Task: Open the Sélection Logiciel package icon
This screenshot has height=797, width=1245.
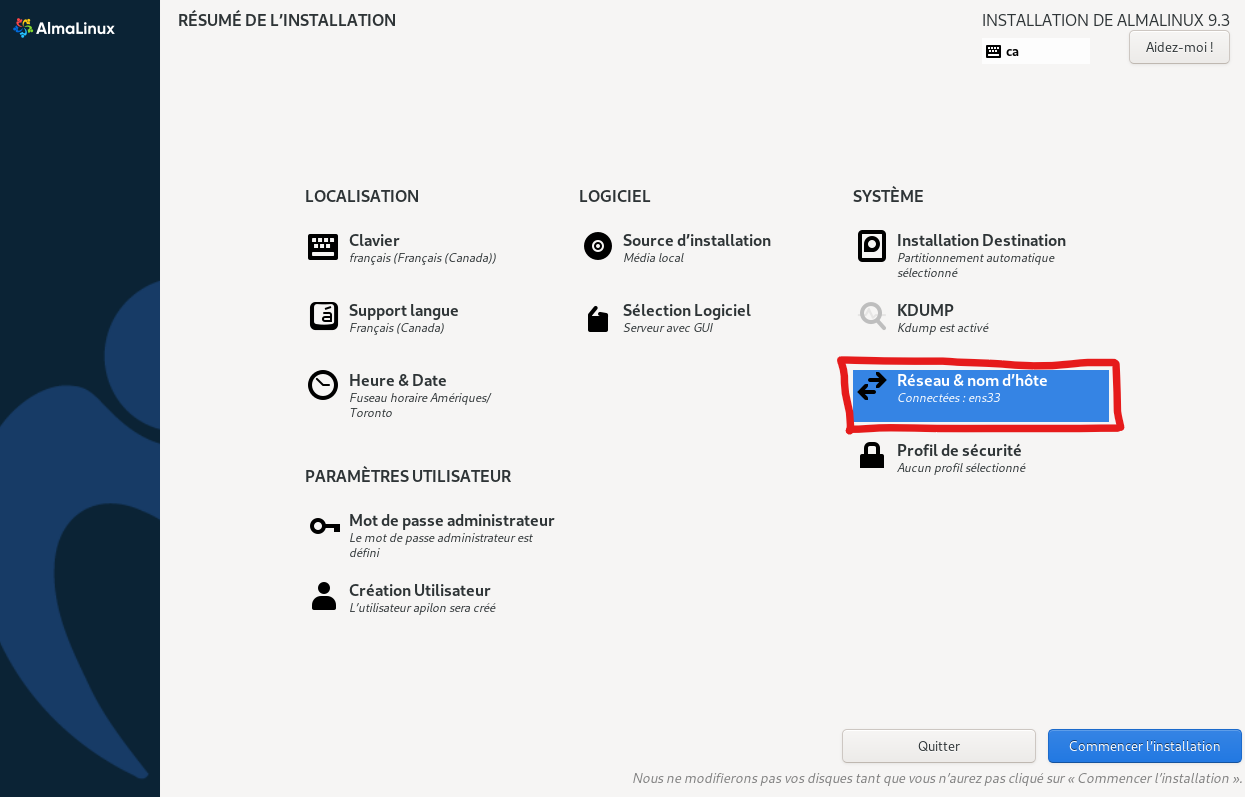Action: [598, 319]
